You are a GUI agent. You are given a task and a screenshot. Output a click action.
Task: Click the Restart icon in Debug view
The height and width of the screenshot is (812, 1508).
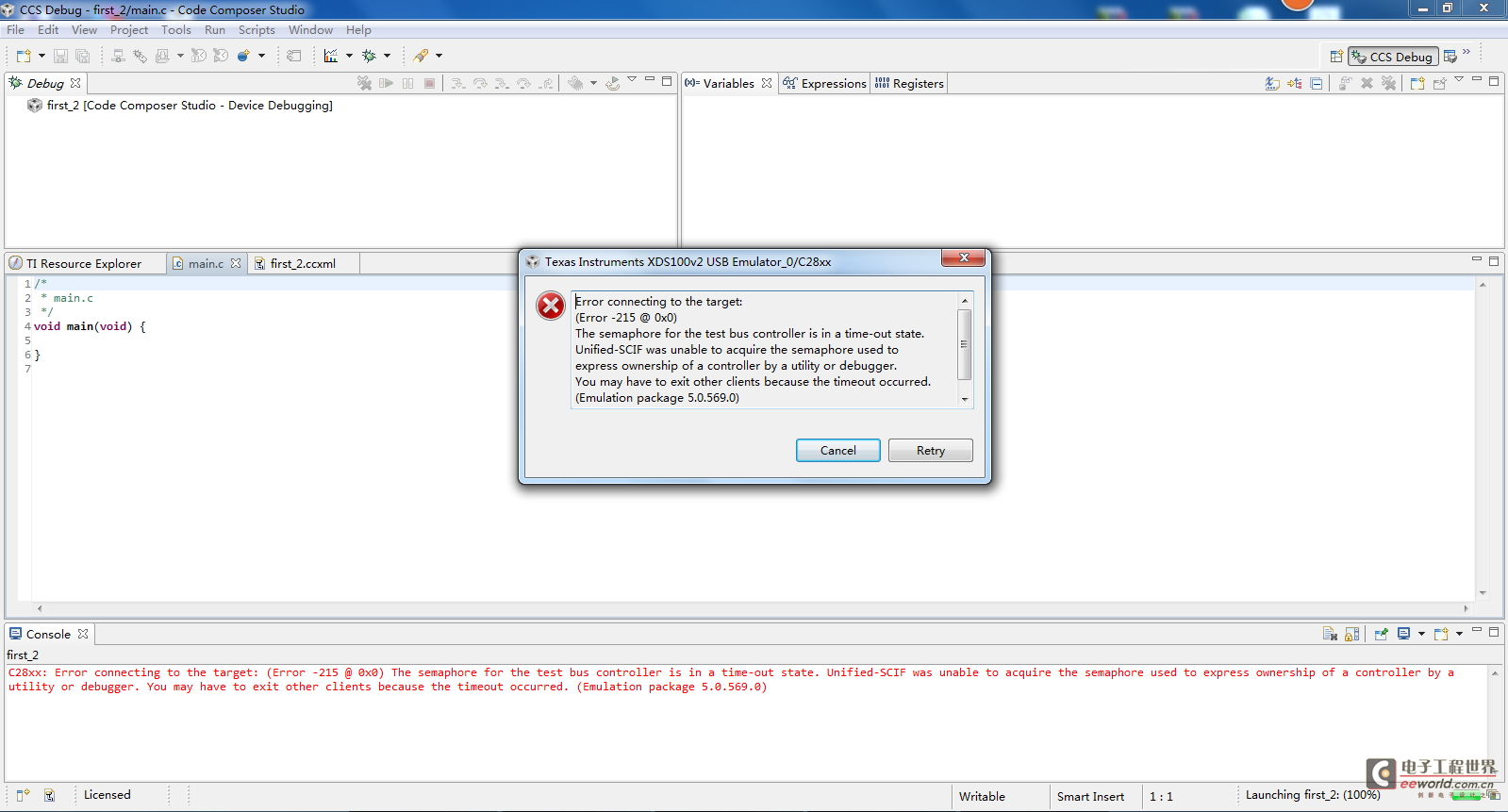click(613, 84)
